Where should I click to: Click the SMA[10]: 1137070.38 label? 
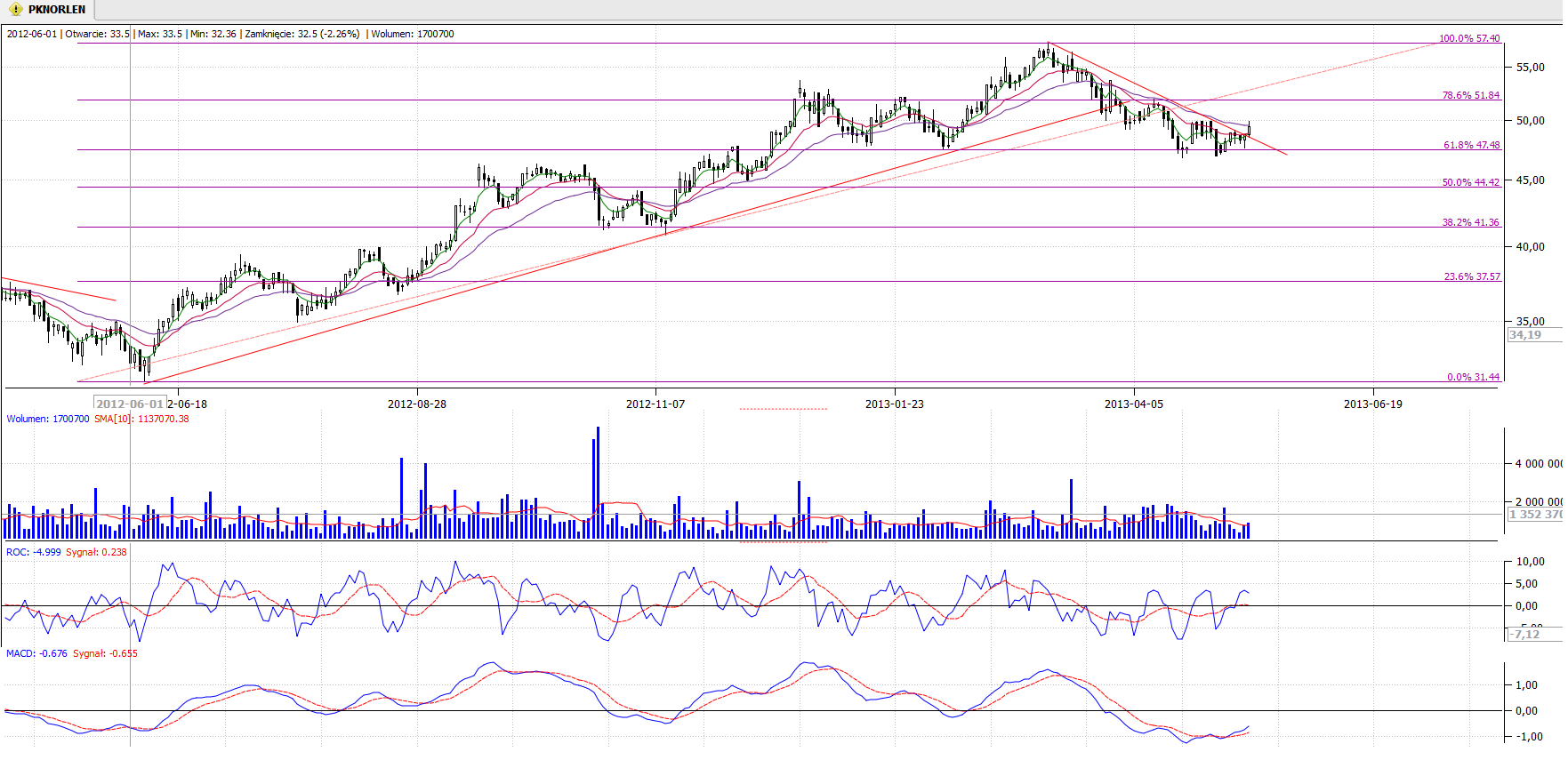click(x=141, y=419)
